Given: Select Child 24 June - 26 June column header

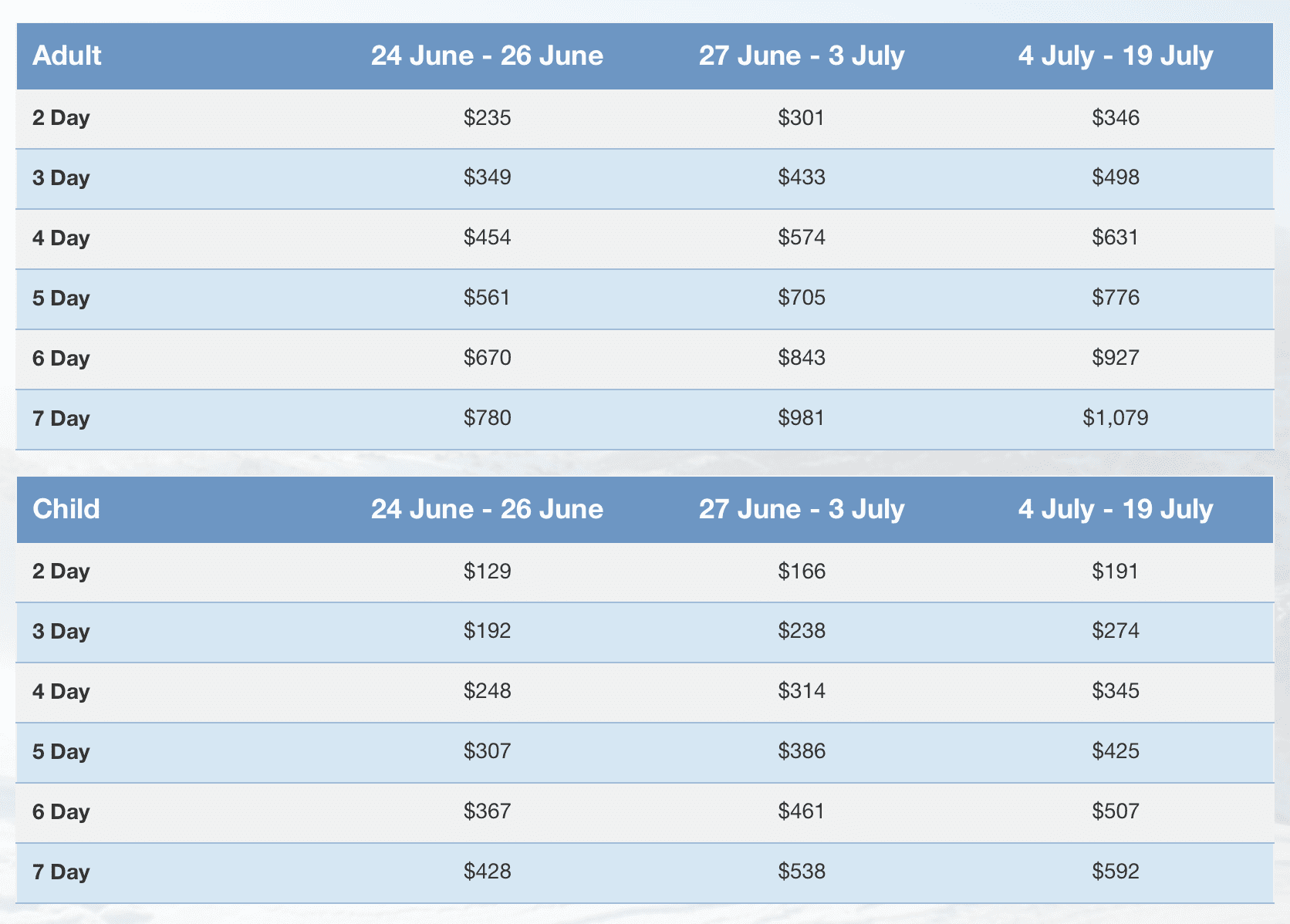Looking at the screenshot, I should (487, 509).
